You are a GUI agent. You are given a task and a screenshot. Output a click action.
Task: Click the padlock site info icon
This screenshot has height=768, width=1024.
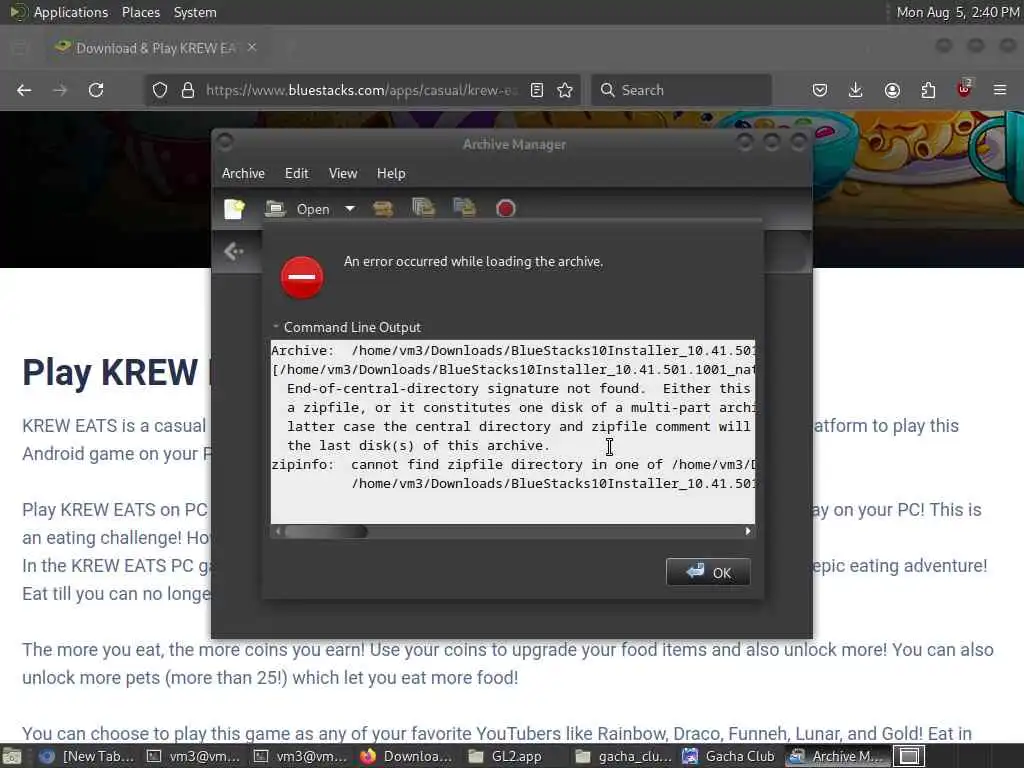point(188,90)
